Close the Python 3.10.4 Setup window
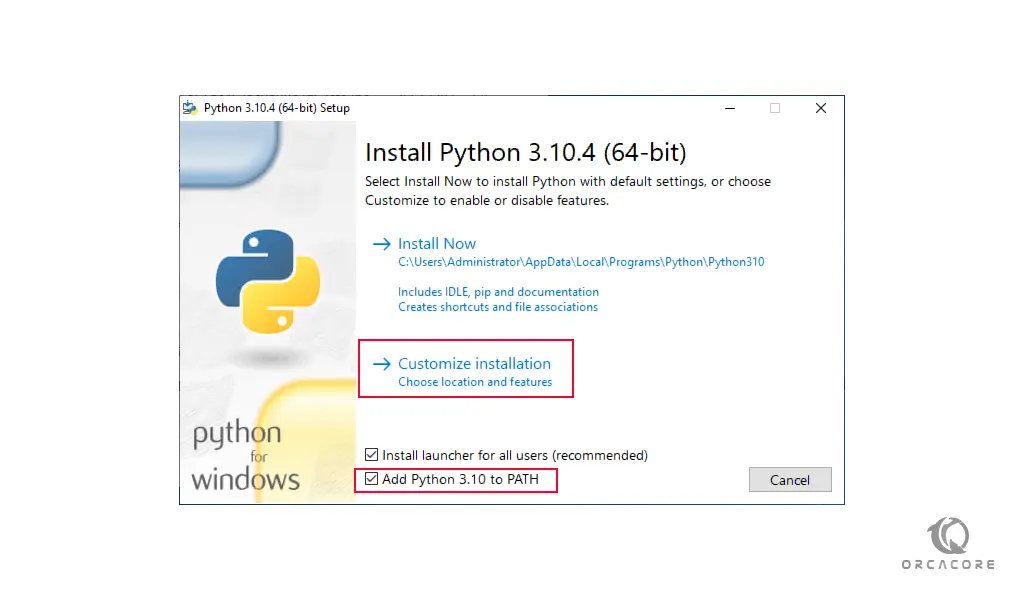Viewport: 1024px width, 600px height. (821, 108)
